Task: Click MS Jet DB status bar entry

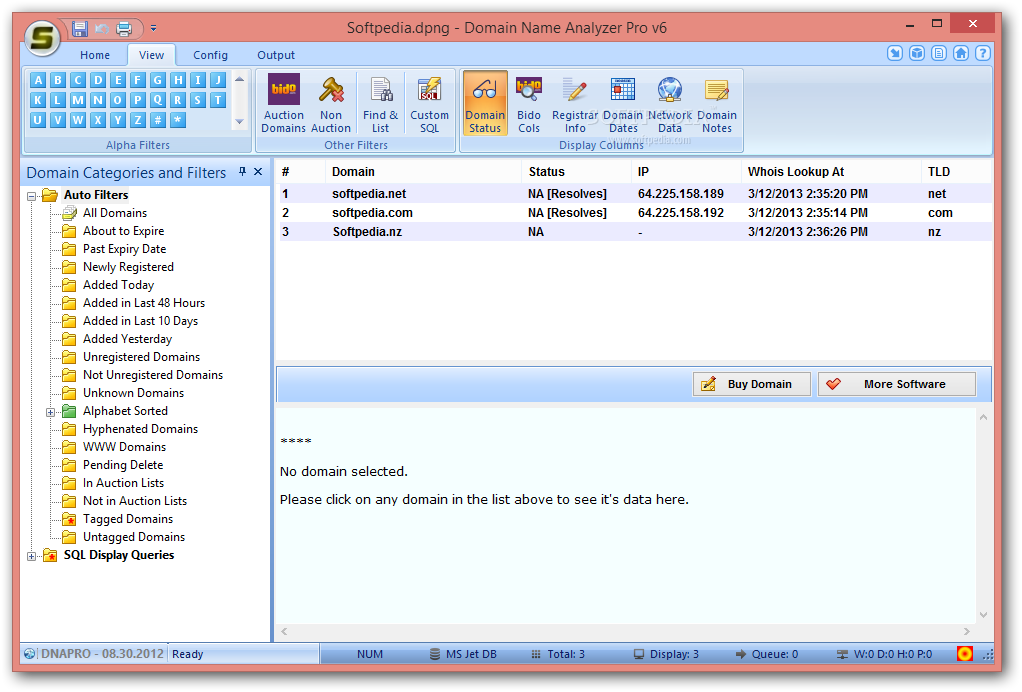Action: click(463, 654)
